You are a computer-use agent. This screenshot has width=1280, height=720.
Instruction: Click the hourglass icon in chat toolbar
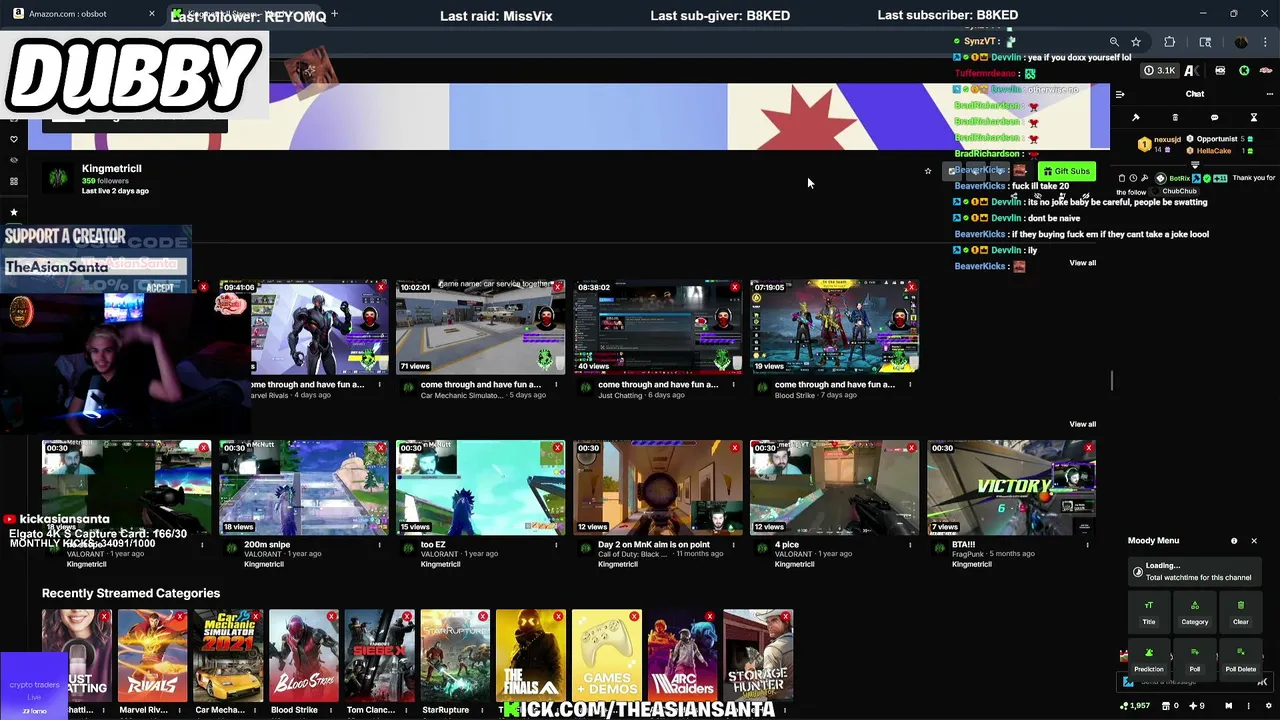point(1254,118)
